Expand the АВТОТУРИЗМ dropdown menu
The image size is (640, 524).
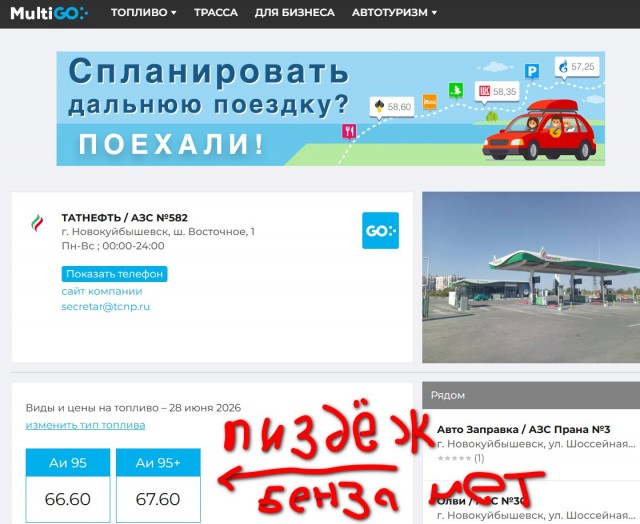(394, 13)
